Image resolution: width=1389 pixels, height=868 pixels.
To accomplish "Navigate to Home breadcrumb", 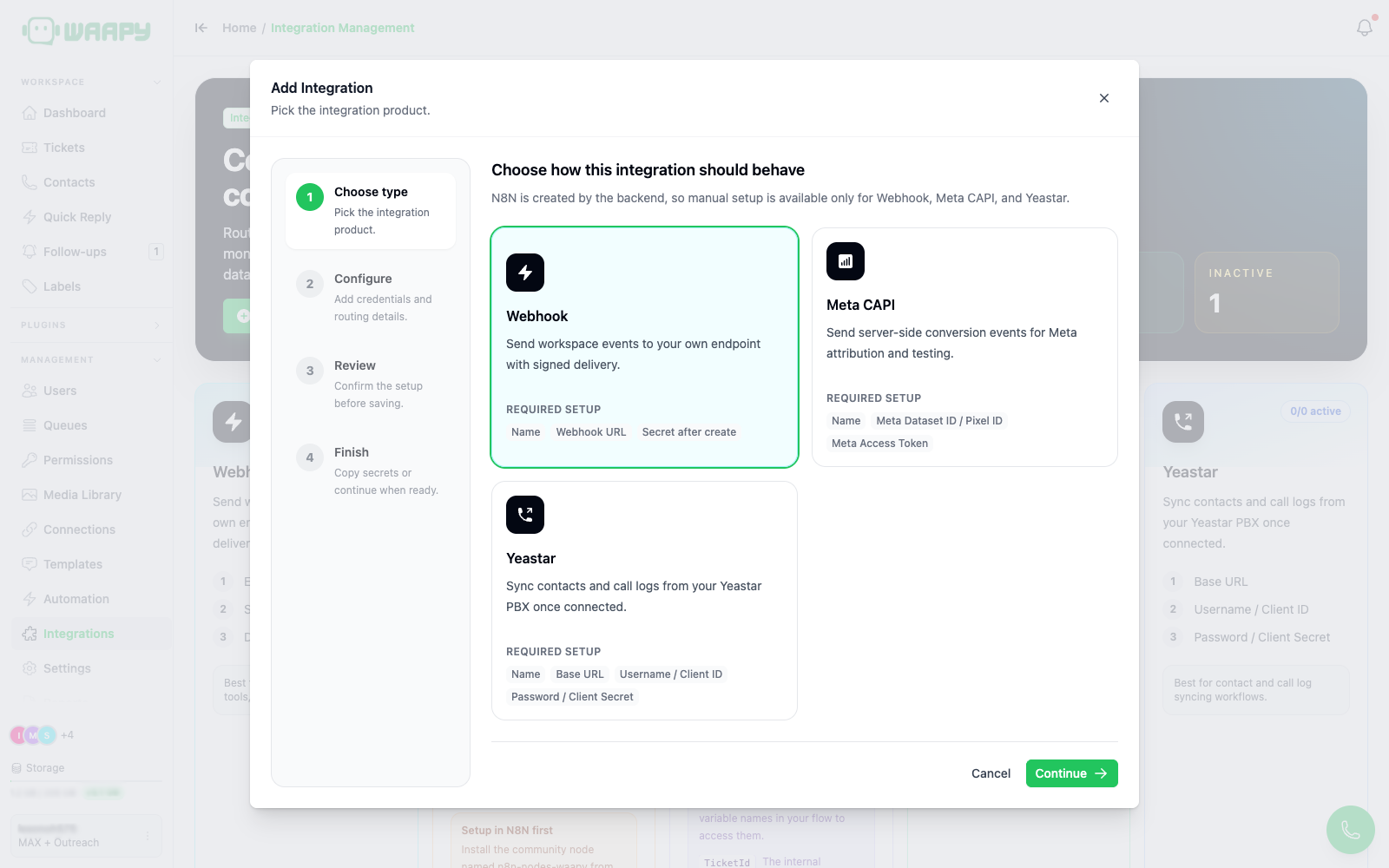I will click(239, 28).
